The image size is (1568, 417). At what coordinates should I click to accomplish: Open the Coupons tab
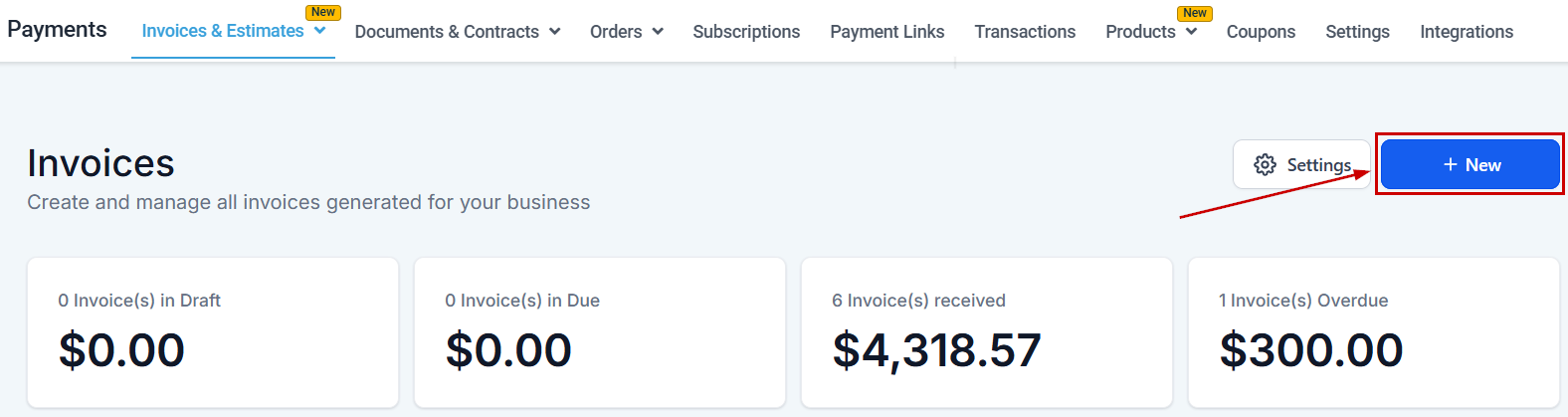(x=1261, y=32)
